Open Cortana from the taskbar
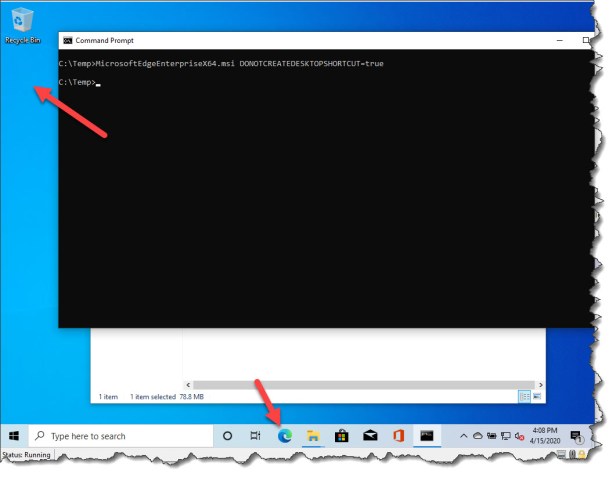This screenshot has width=616, height=477. pos(227,436)
